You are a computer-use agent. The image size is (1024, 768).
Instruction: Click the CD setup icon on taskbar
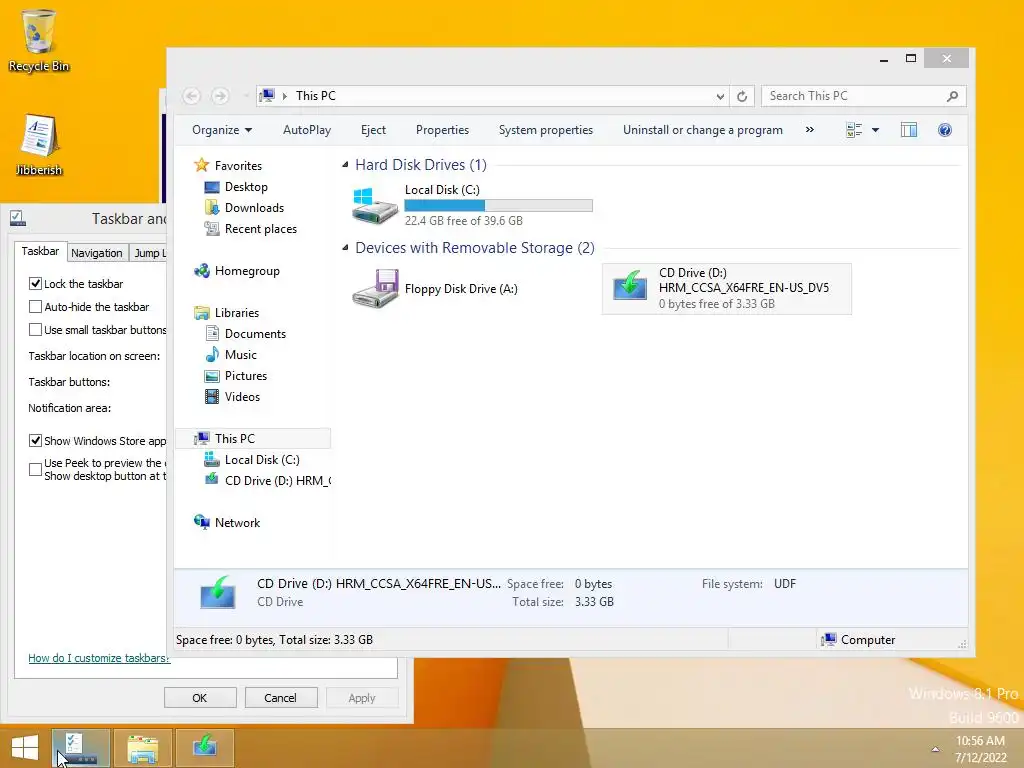pos(205,748)
